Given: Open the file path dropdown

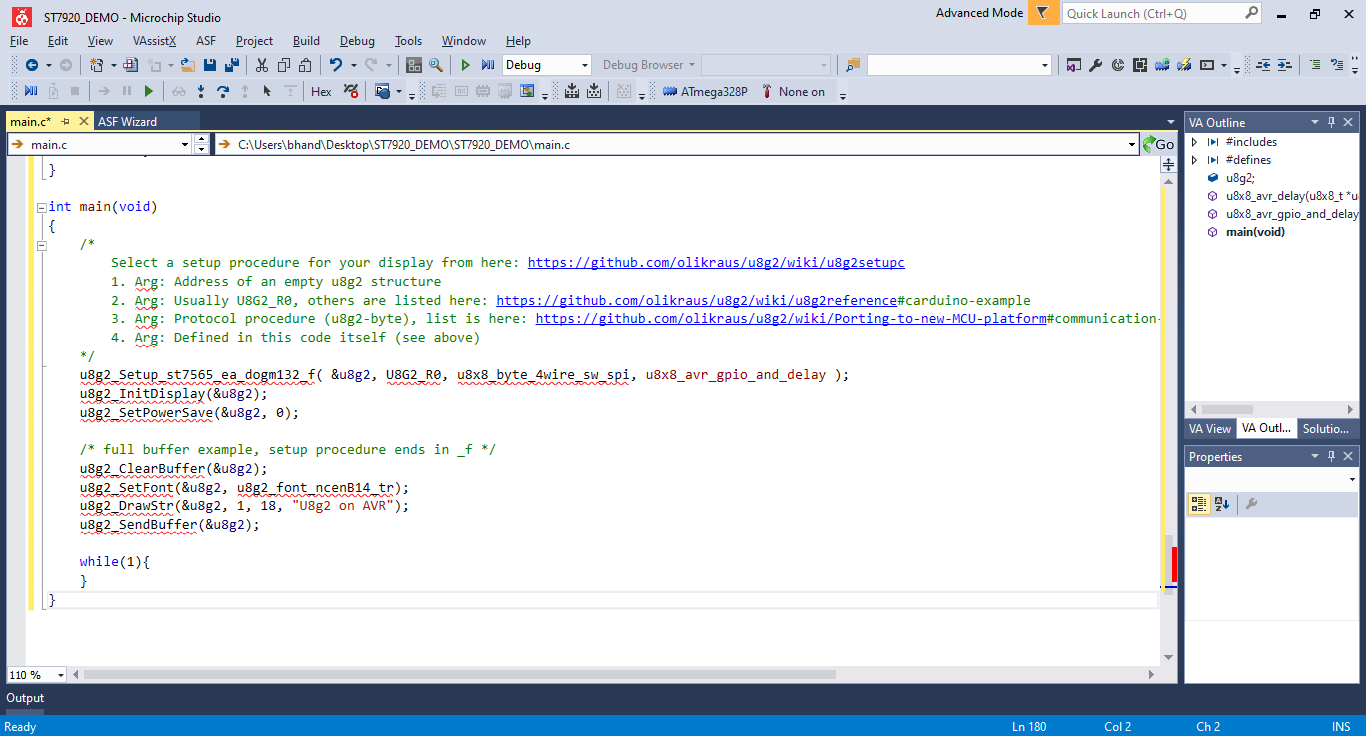Looking at the screenshot, I should coord(1132,145).
